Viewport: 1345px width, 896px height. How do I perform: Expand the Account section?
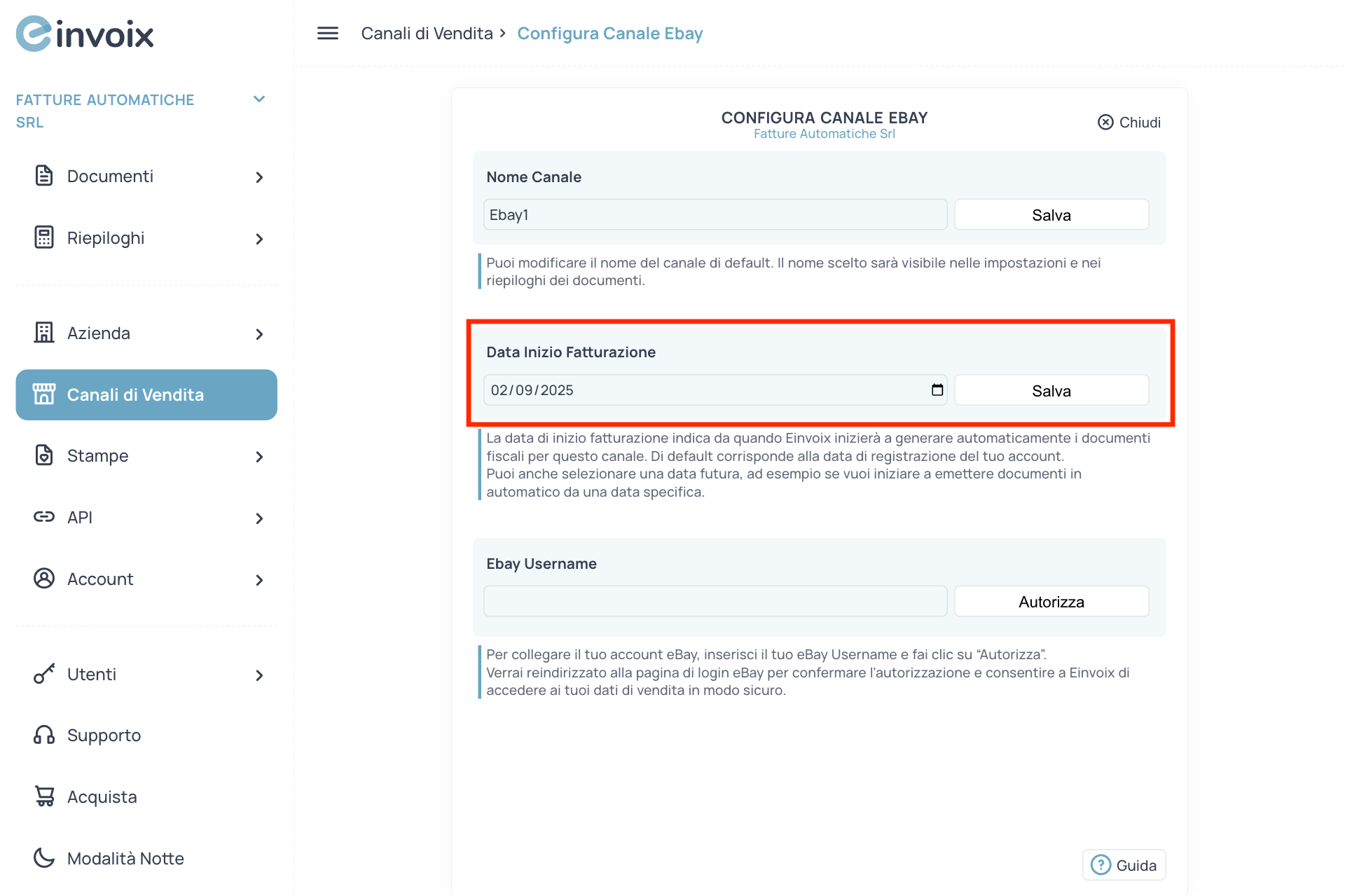pyautogui.click(x=260, y=579)
